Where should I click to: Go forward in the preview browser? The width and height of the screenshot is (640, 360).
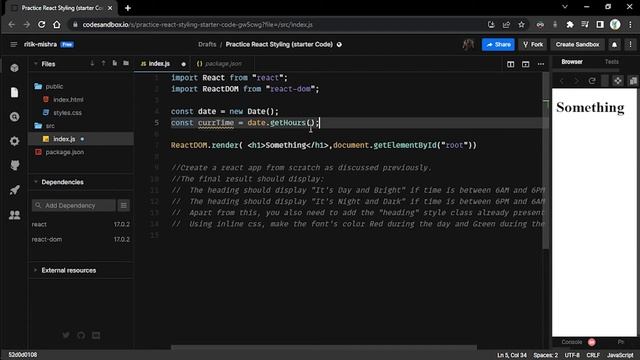tap(576, 81)
